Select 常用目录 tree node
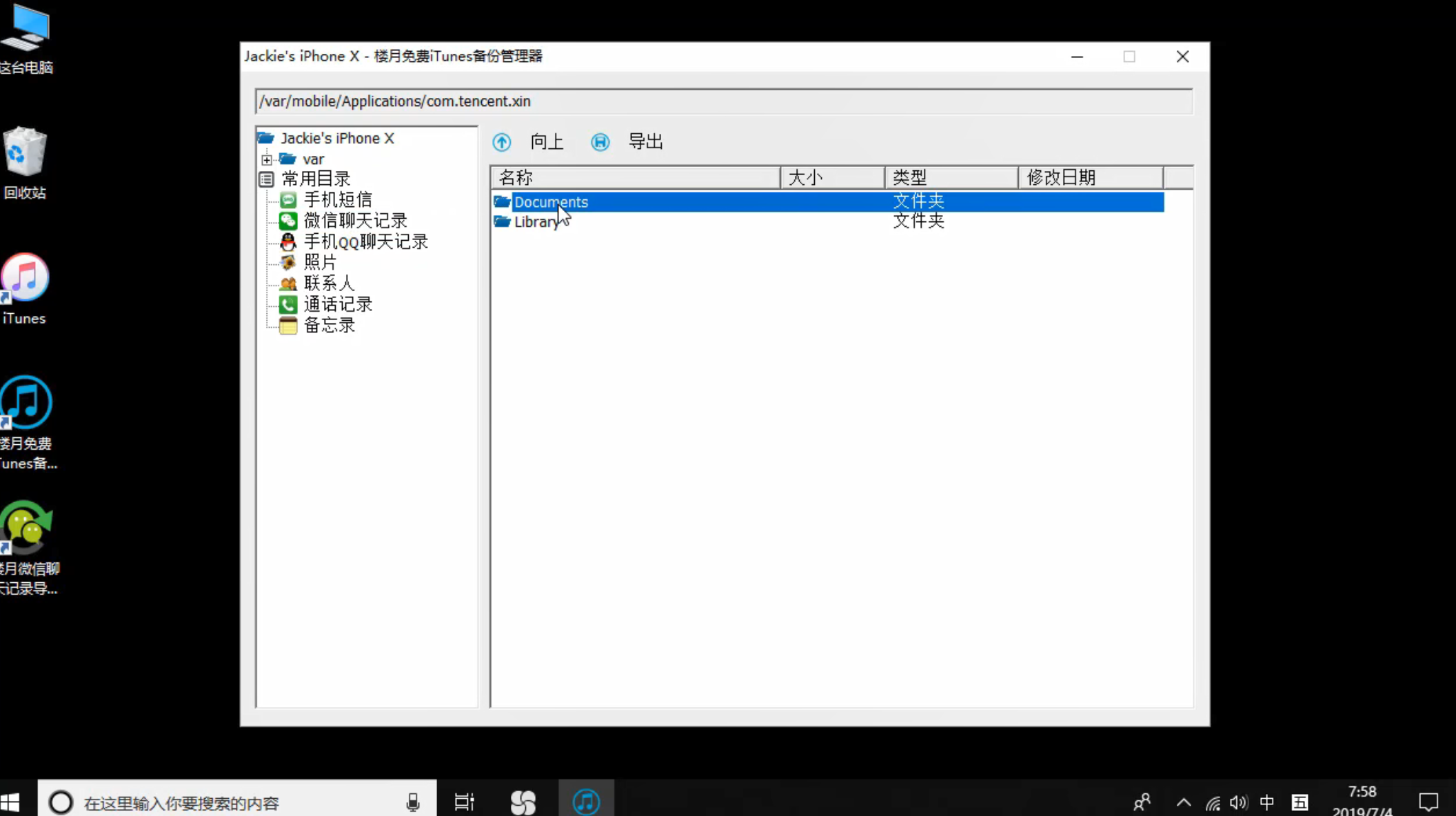Screen dimensions: 1456x816 click(316, 179)
